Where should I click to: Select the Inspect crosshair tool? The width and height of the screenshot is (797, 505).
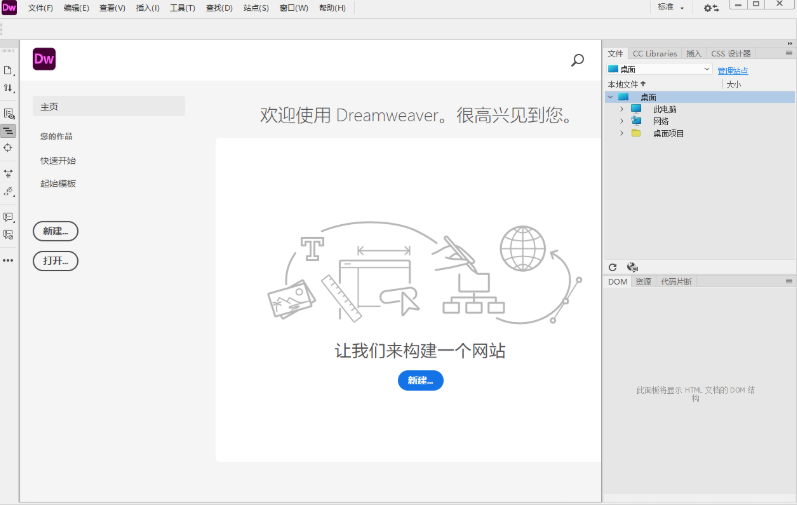click(8, 148)
